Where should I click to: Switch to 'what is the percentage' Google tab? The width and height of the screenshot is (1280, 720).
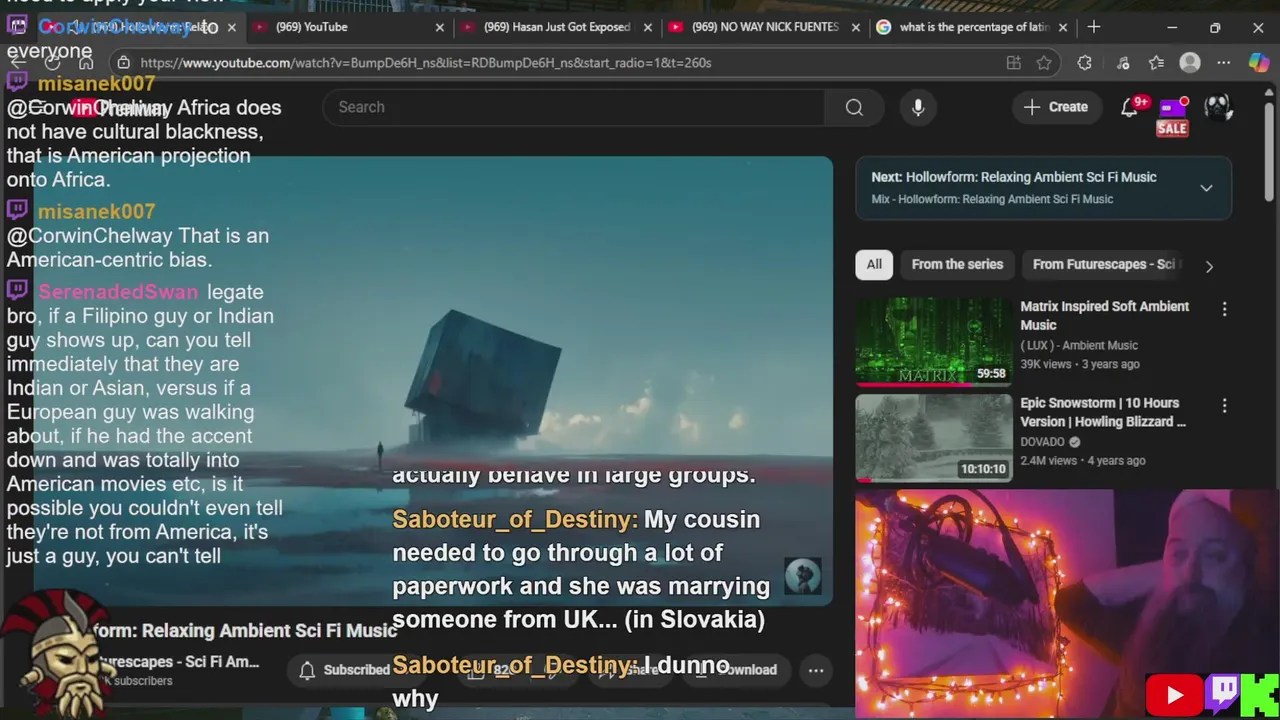tap(969, 27)
